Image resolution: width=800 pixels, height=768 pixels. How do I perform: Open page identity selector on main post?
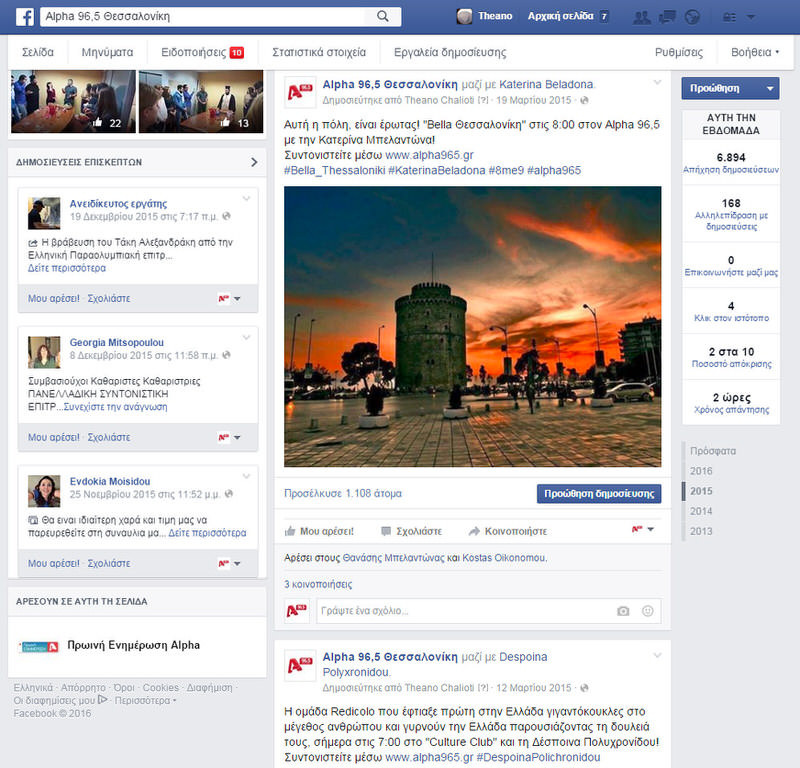click(x=643, y=530)
